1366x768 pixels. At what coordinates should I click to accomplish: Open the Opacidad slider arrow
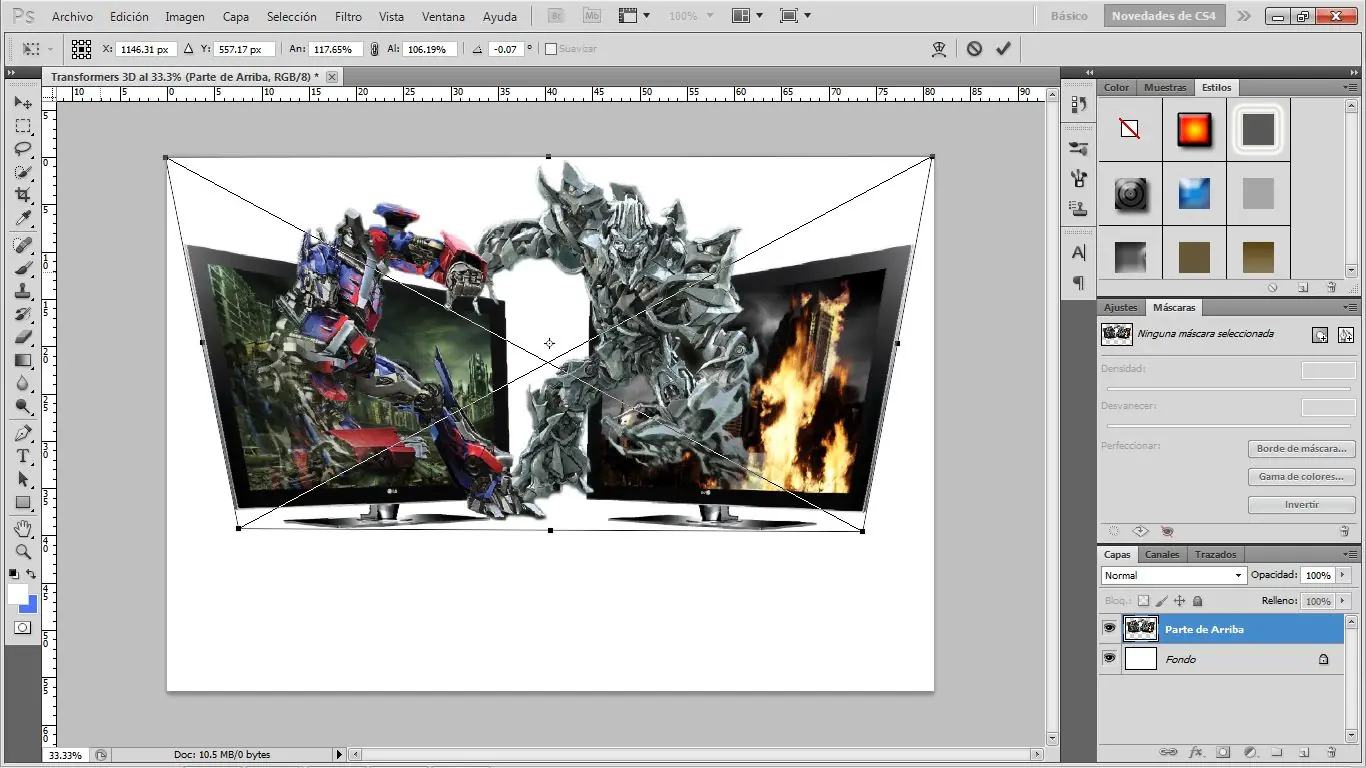click(x=1345, y=575)
